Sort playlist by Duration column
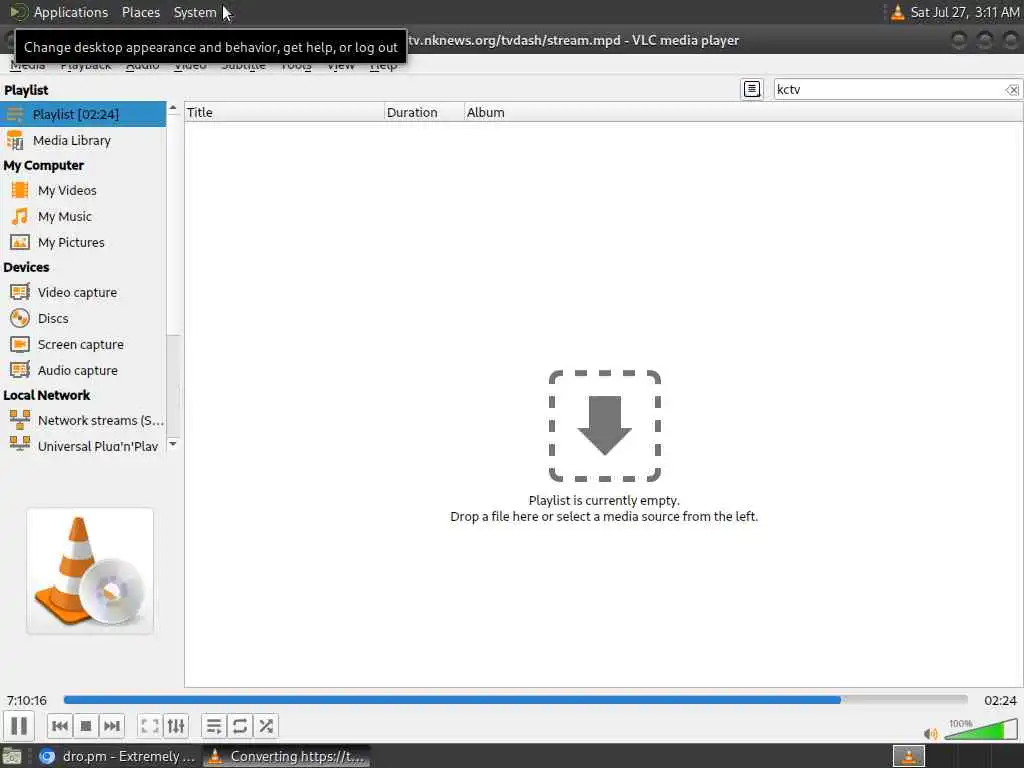 coord(424,112)
